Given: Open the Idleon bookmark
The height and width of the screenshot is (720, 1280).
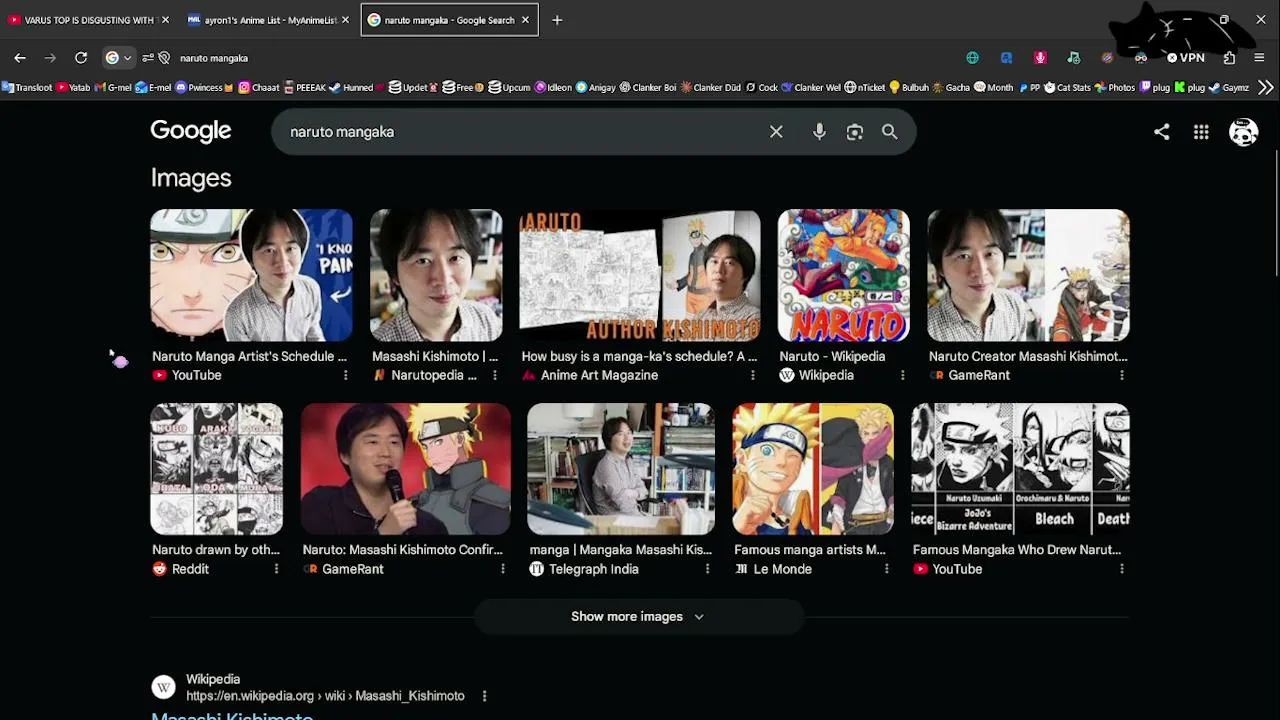Looking at the screenshot, I should coord(553,88).
